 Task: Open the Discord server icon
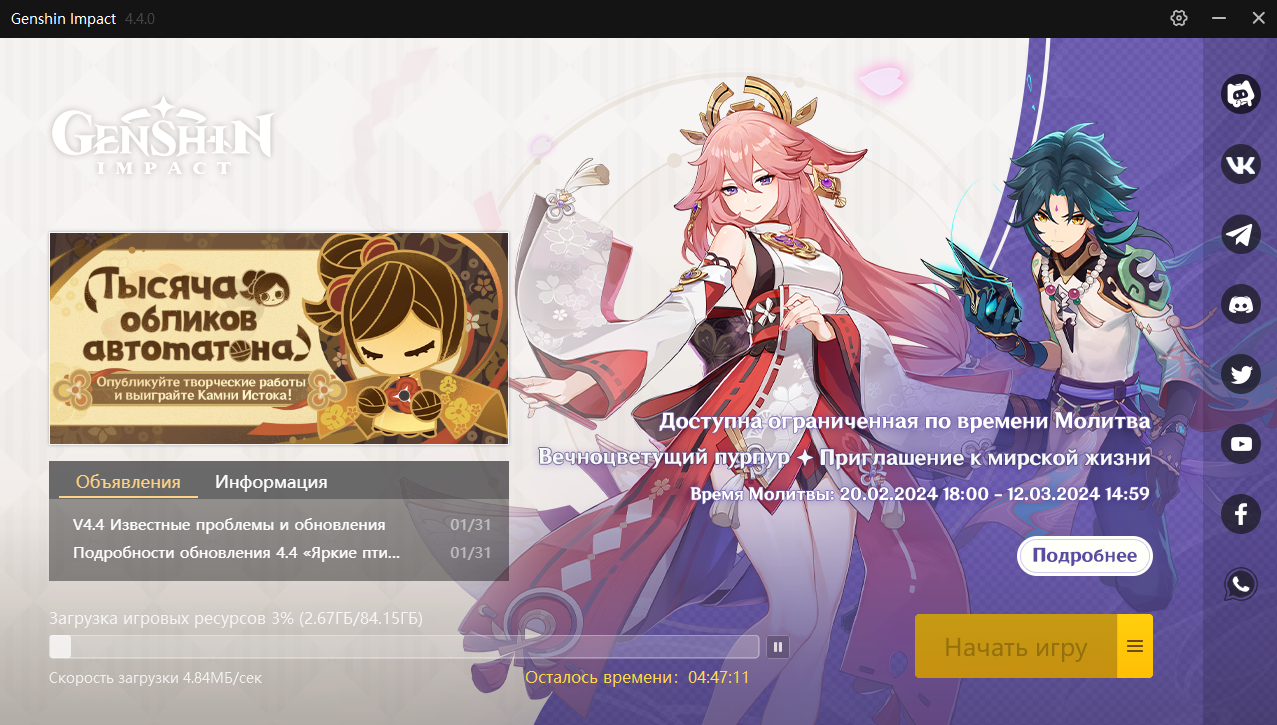tap(1241, 304)
